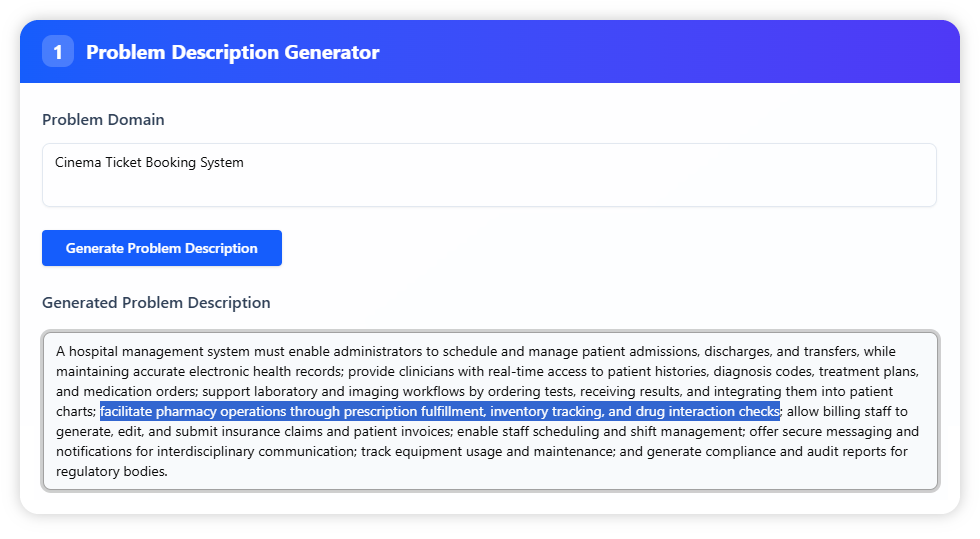
Task: Focus the Problem Domain input field
Action: coord(489,175)
